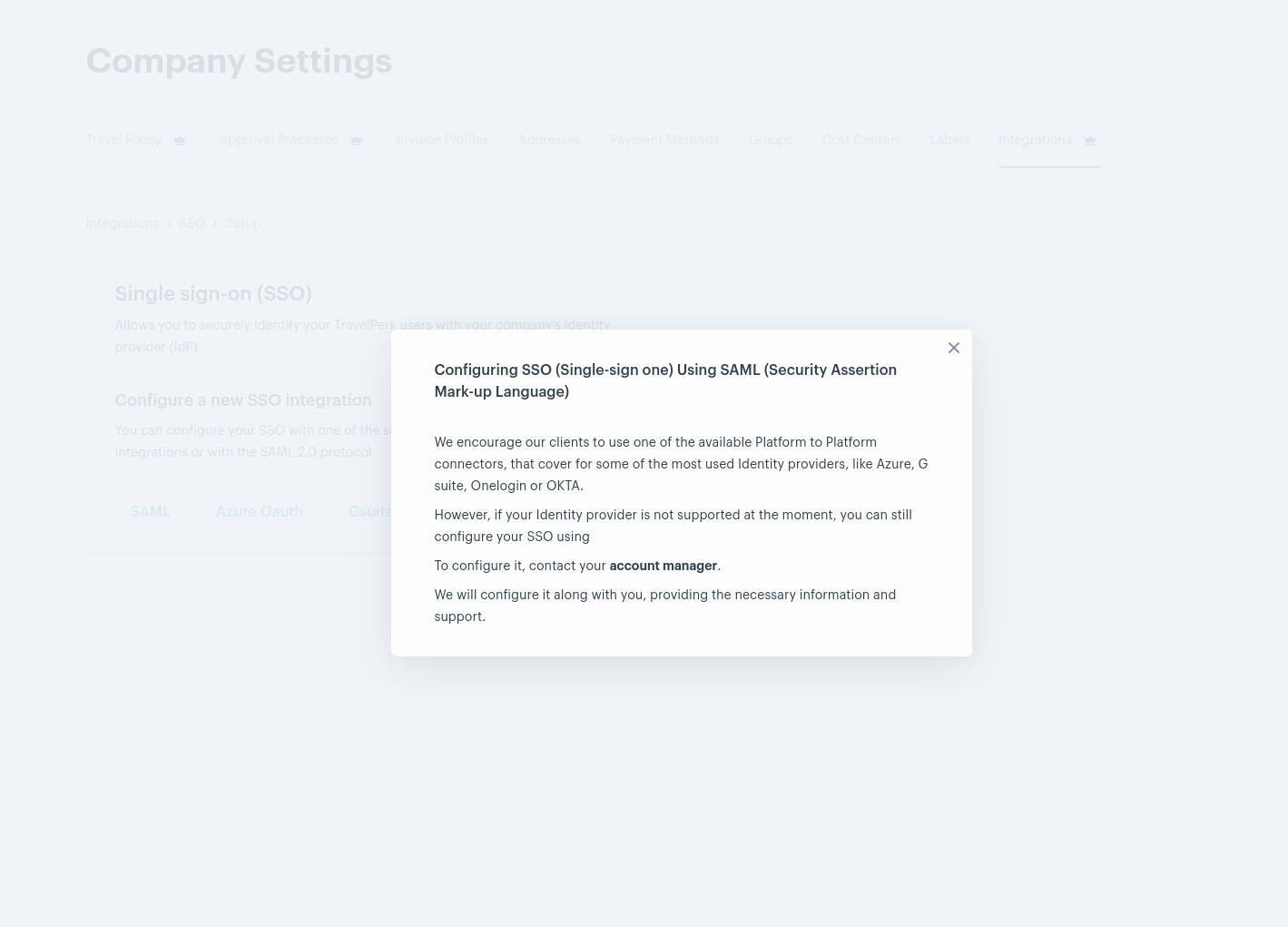
Task: Select the Integrations tab
Action: tap(1035, 140)
